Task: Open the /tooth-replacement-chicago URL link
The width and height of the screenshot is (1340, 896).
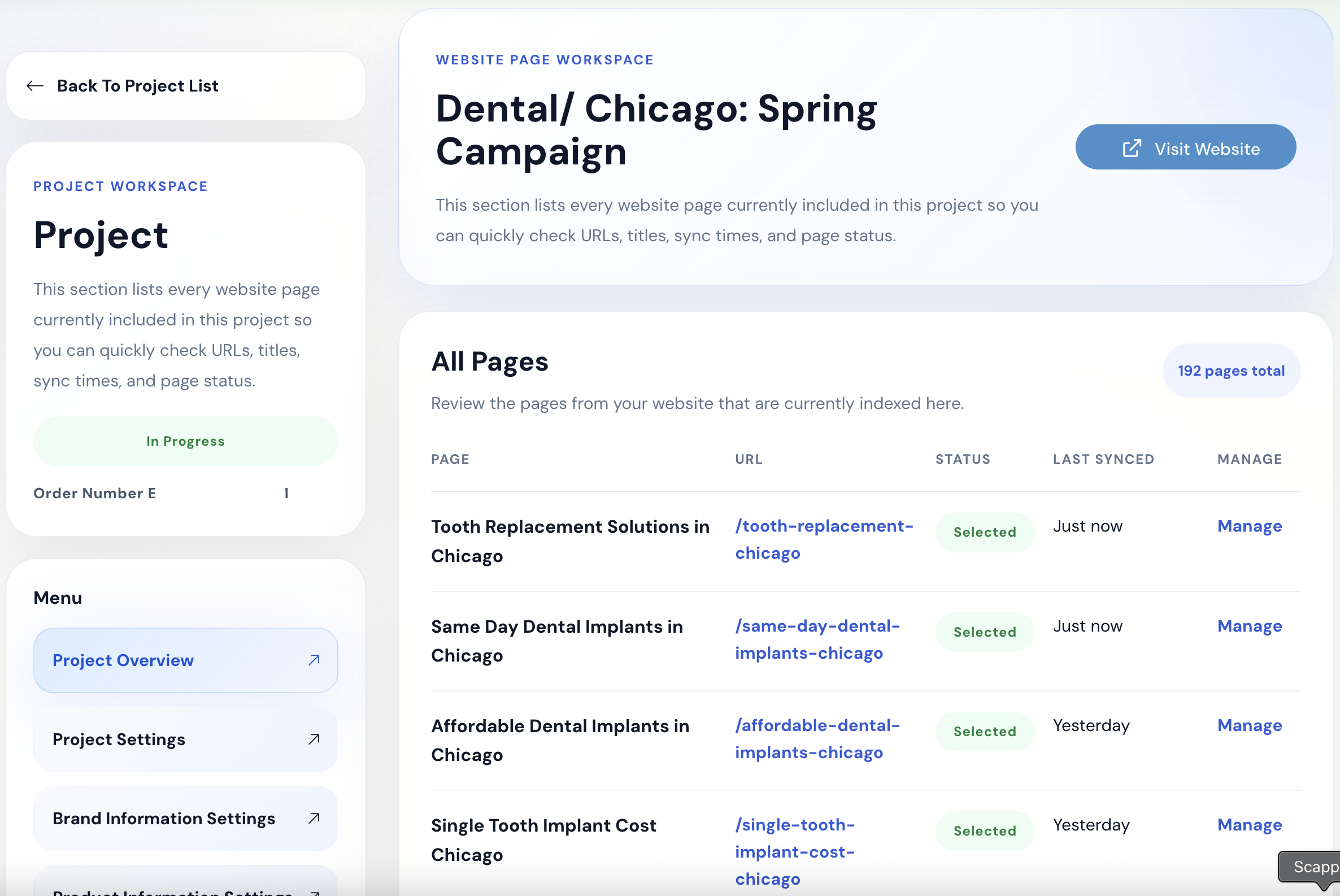Action: [x=824, y=540]
